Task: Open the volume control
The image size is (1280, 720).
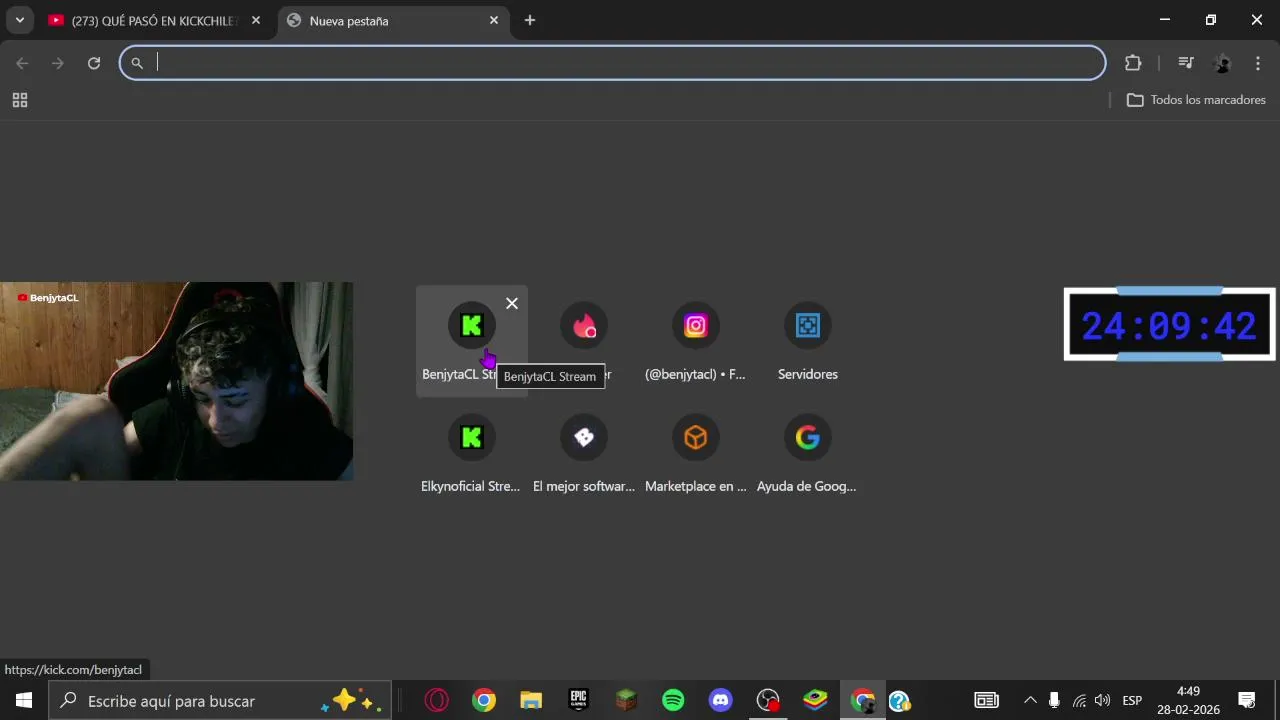Action: click(1102, 700)
